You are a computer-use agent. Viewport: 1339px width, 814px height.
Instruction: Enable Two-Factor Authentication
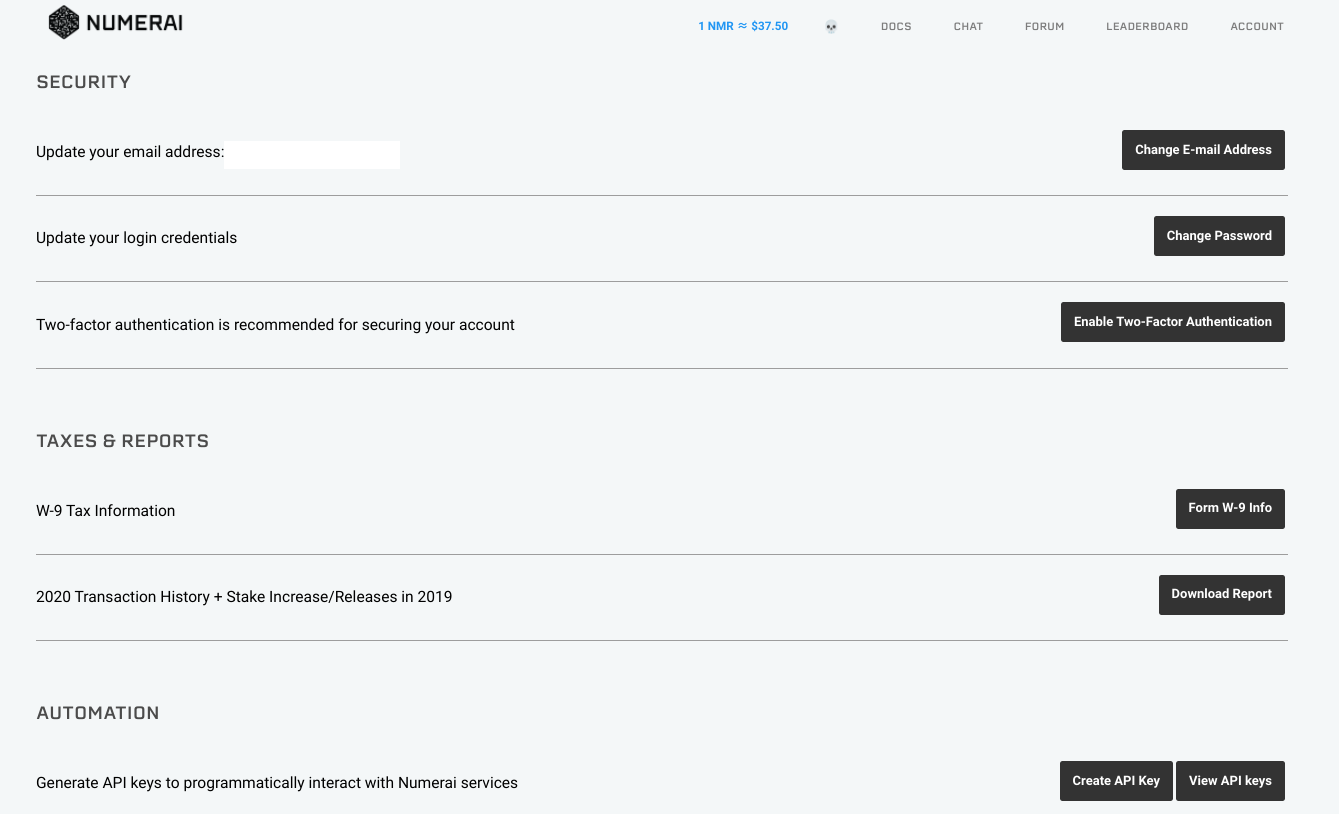click(1172, 322)
